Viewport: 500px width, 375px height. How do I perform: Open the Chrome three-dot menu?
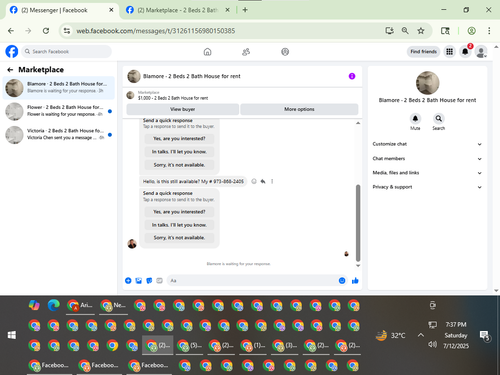489,31
